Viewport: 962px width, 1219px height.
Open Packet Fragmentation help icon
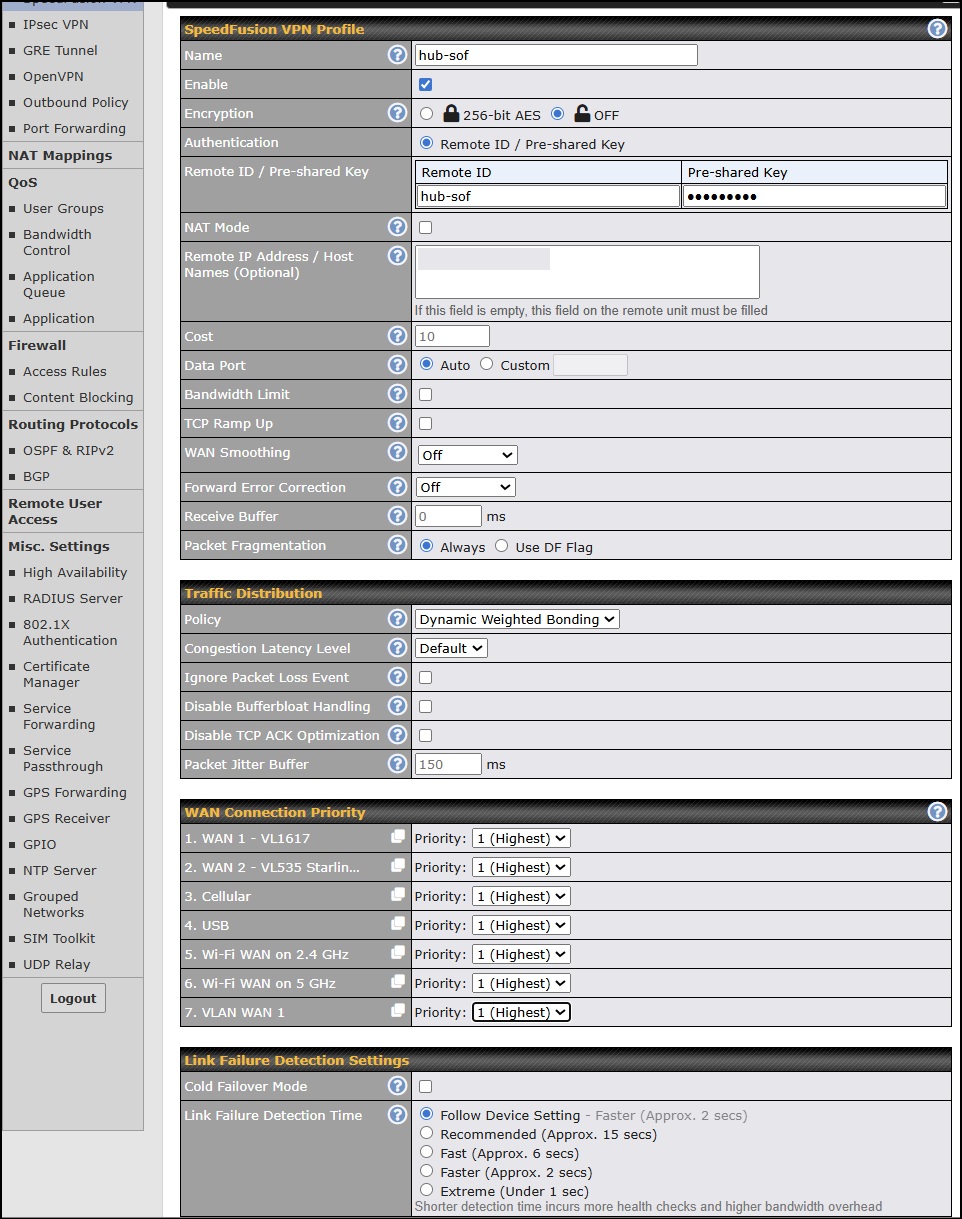point(397,545)
